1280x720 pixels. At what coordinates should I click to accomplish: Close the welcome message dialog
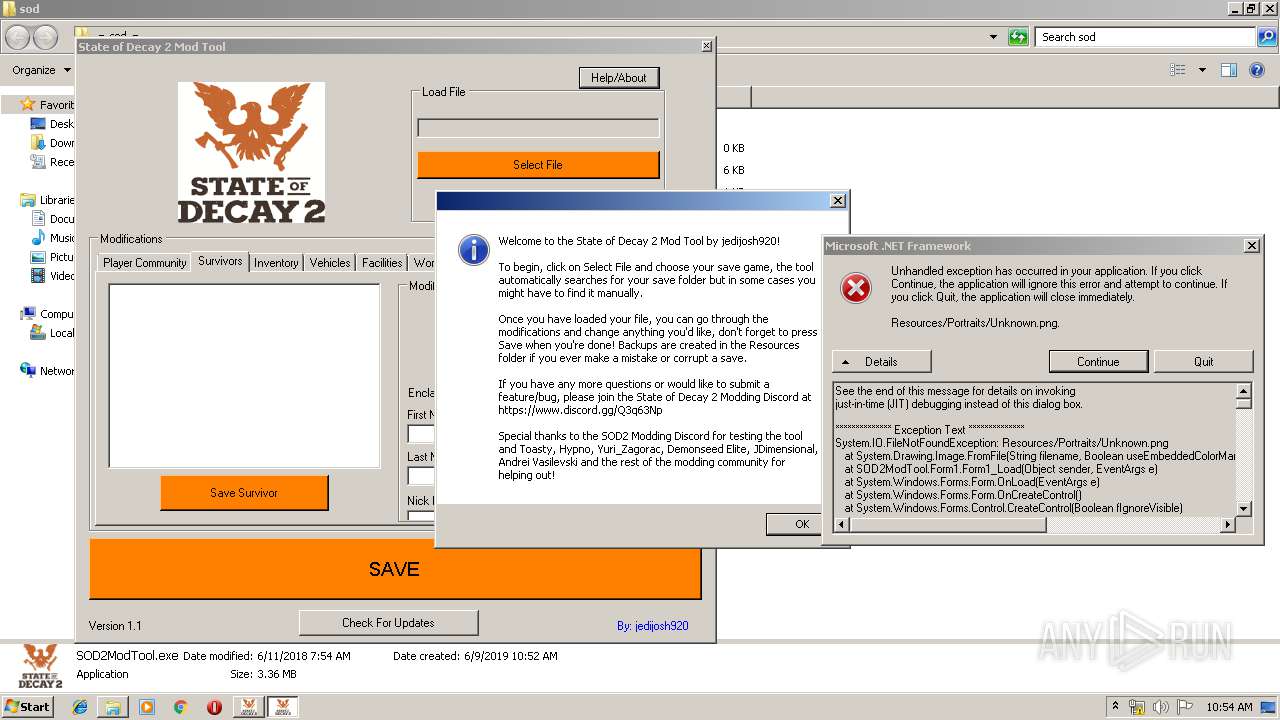pyautogui.click(x=838, y=201)
